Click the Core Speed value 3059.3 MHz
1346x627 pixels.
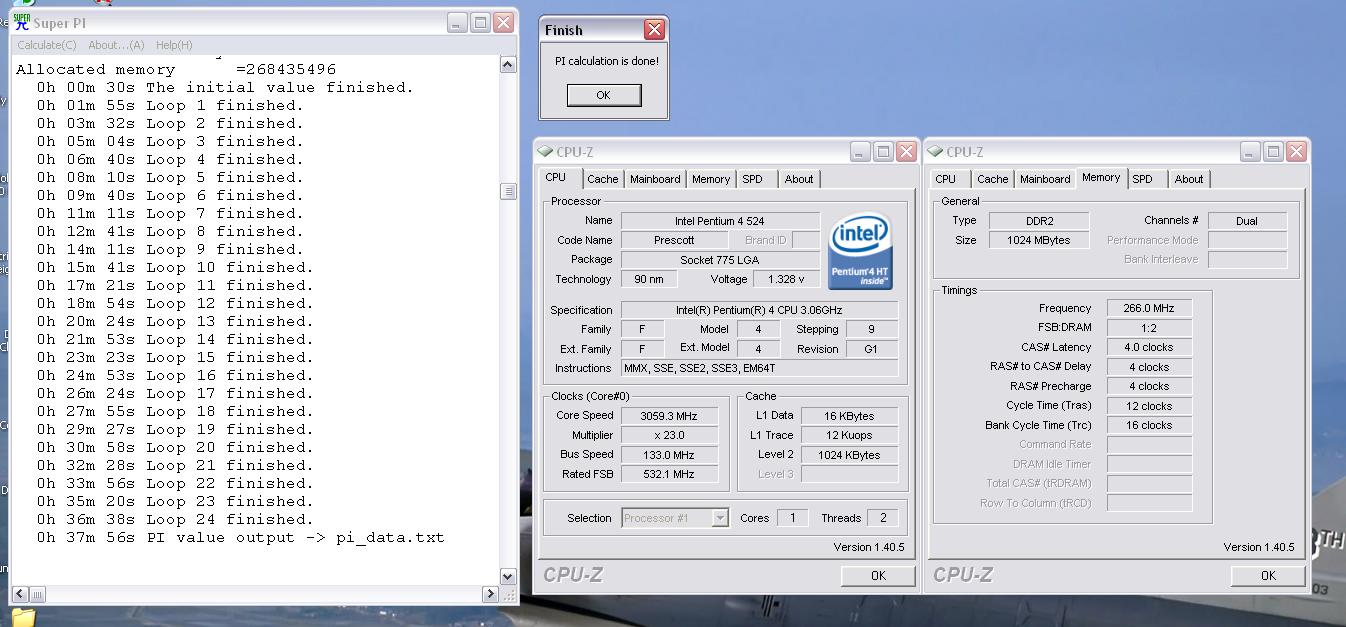click(669, 416)
